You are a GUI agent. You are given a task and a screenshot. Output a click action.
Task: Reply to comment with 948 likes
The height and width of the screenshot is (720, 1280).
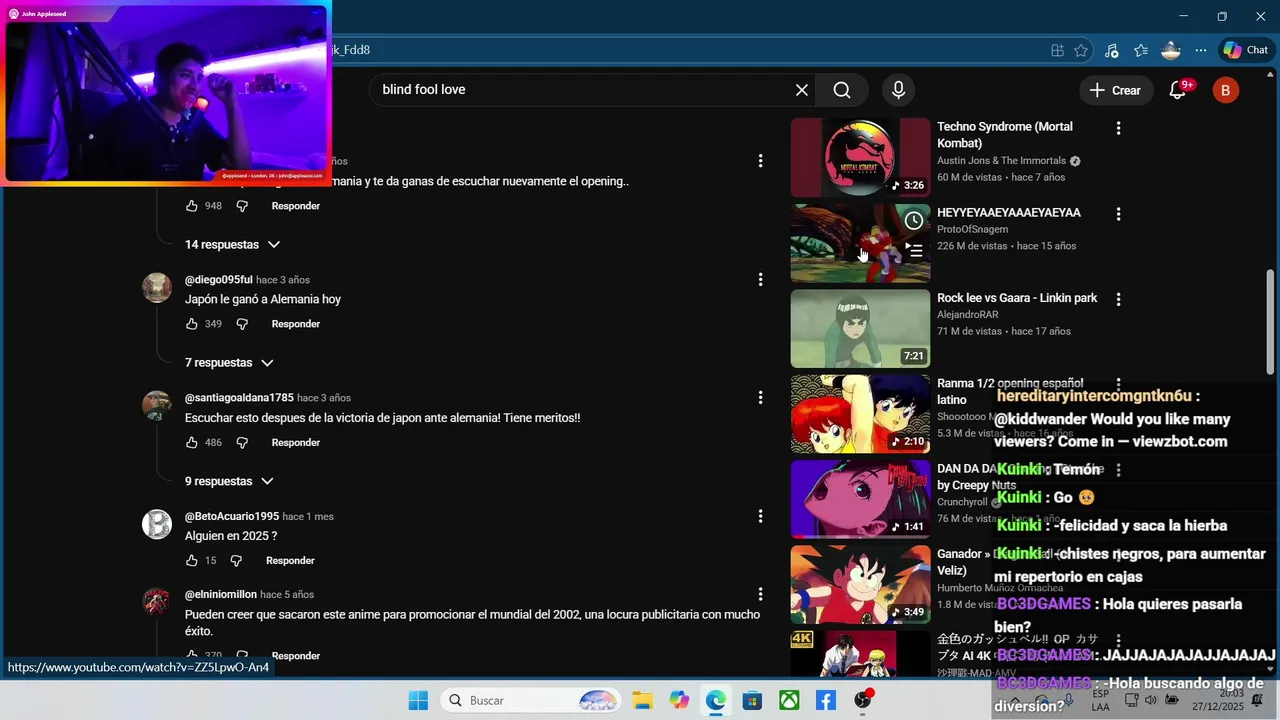296,206
